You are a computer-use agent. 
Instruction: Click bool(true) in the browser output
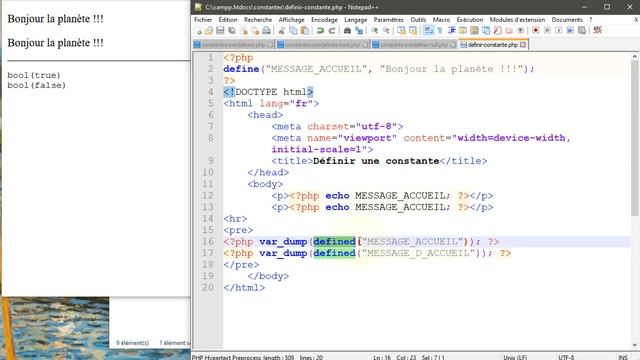34,75
